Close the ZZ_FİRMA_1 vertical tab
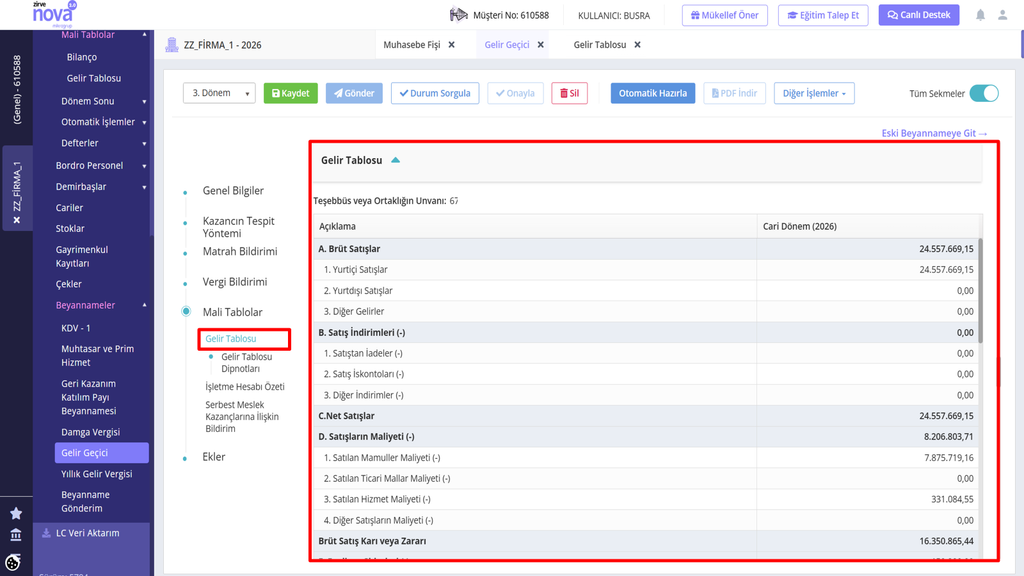This screenshot has width=1024, height=576. pos(17,220)
